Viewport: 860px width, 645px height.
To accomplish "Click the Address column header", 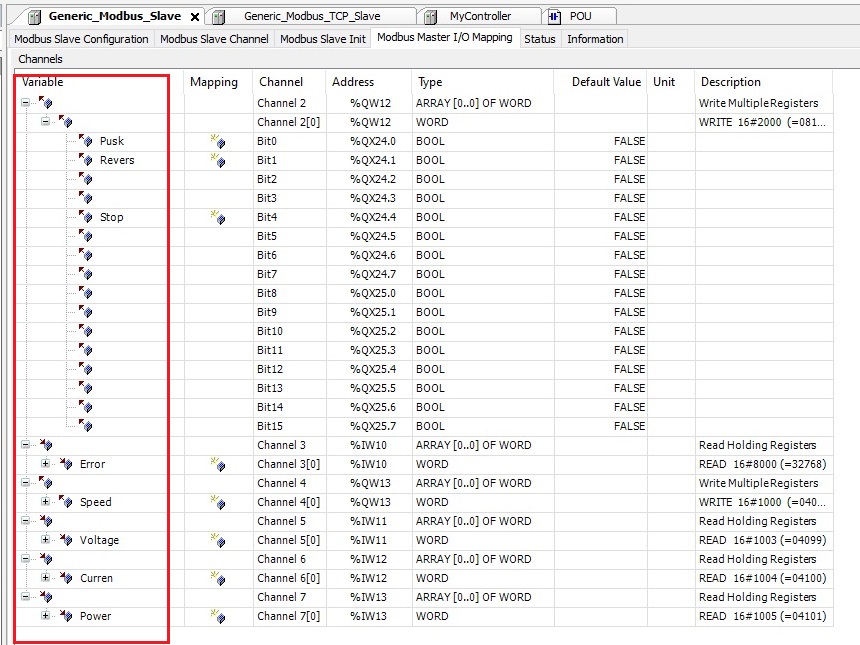I will (x=353, y=82).
